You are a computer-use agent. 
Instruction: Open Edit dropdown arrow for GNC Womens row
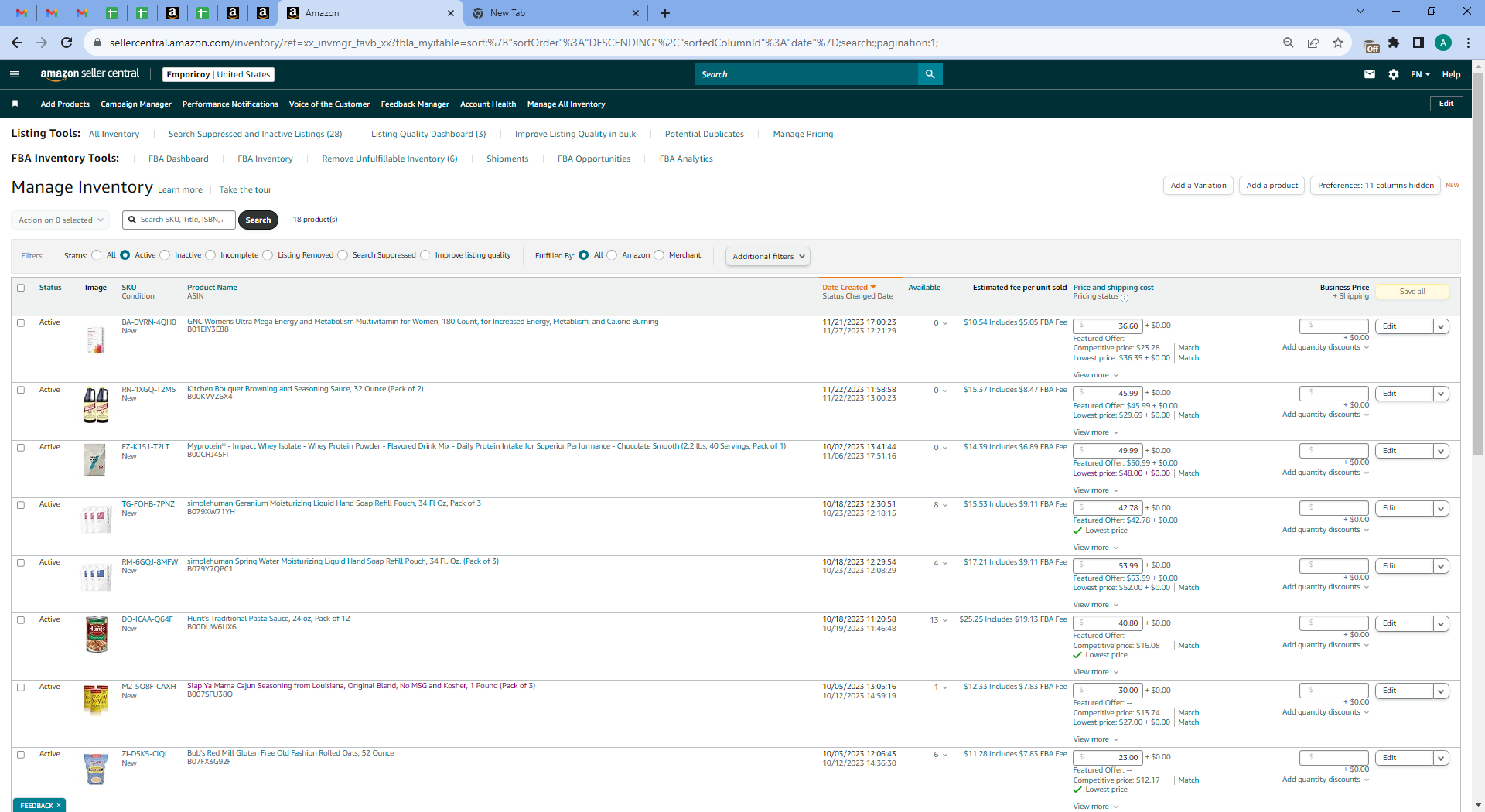[x=1441, y=326]
